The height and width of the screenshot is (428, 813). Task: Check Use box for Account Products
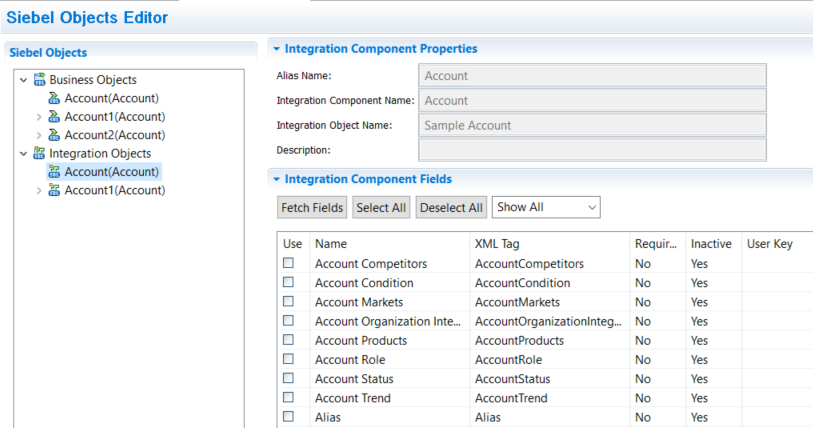click(x=288, y=340)
